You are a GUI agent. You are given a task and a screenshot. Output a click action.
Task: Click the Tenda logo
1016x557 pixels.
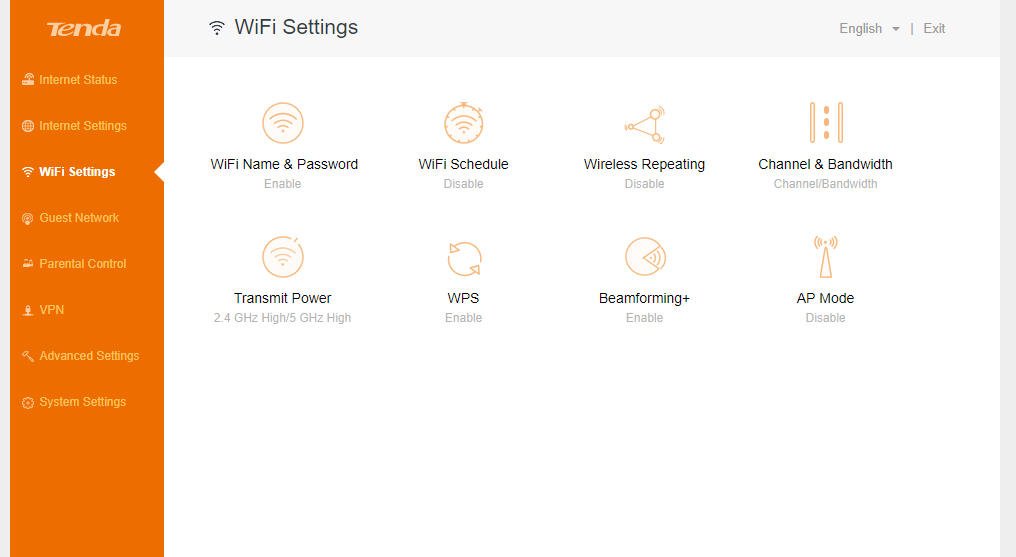click(84, 28)
